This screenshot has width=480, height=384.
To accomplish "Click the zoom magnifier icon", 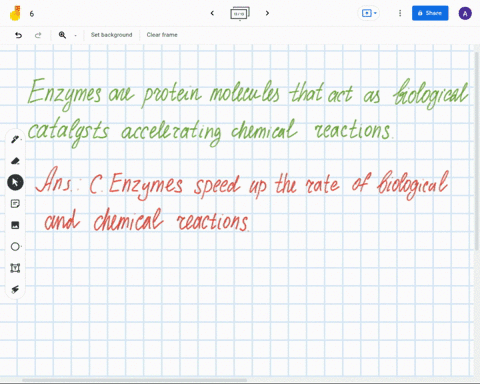I will [62, 35].
